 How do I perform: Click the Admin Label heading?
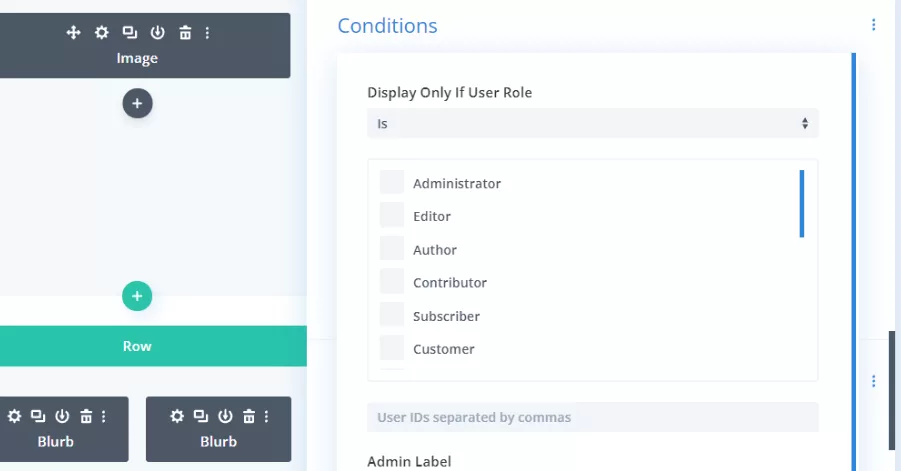(x=409, y=461)
